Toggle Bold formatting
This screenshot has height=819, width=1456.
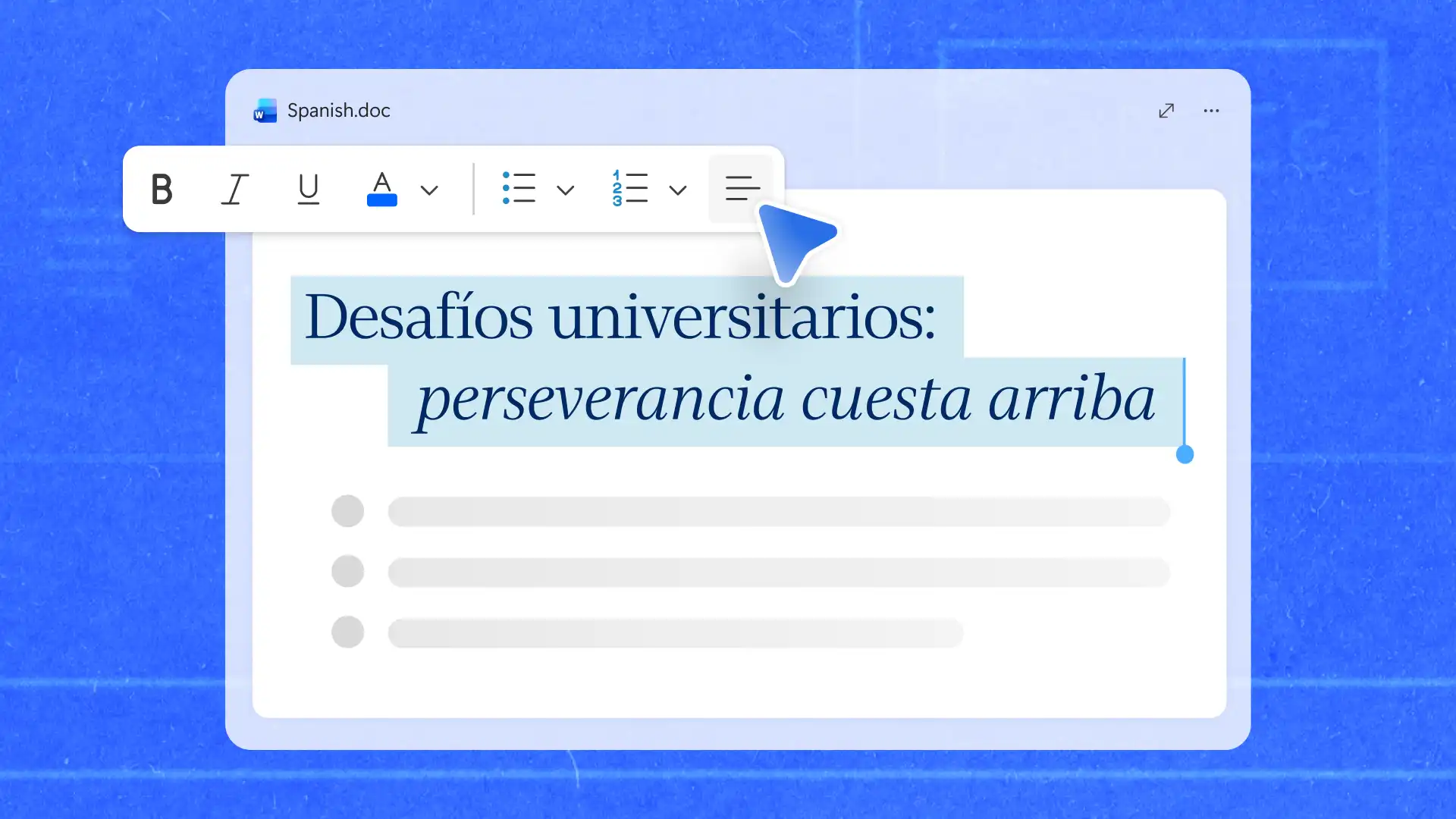162,189
